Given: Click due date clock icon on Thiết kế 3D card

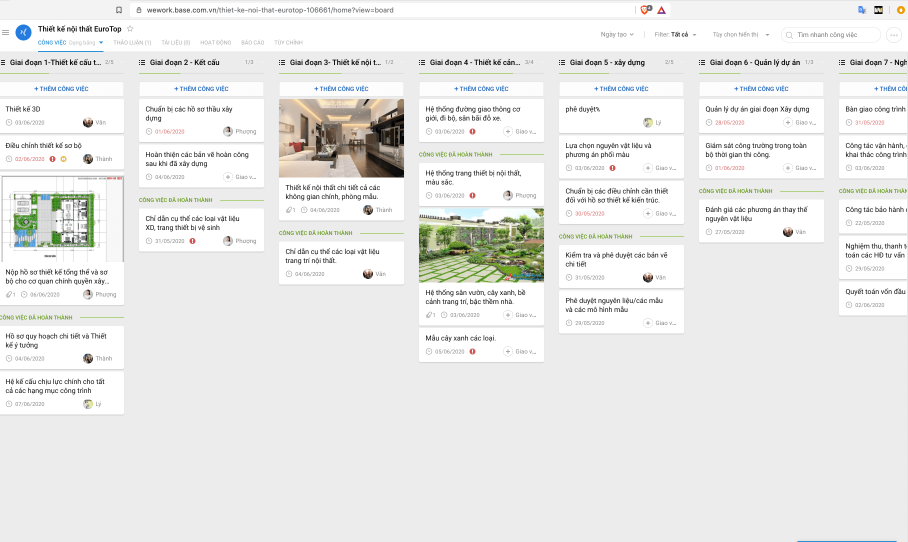Looking at the screenshot, I should pyautogui.click(x=9, y=123).
